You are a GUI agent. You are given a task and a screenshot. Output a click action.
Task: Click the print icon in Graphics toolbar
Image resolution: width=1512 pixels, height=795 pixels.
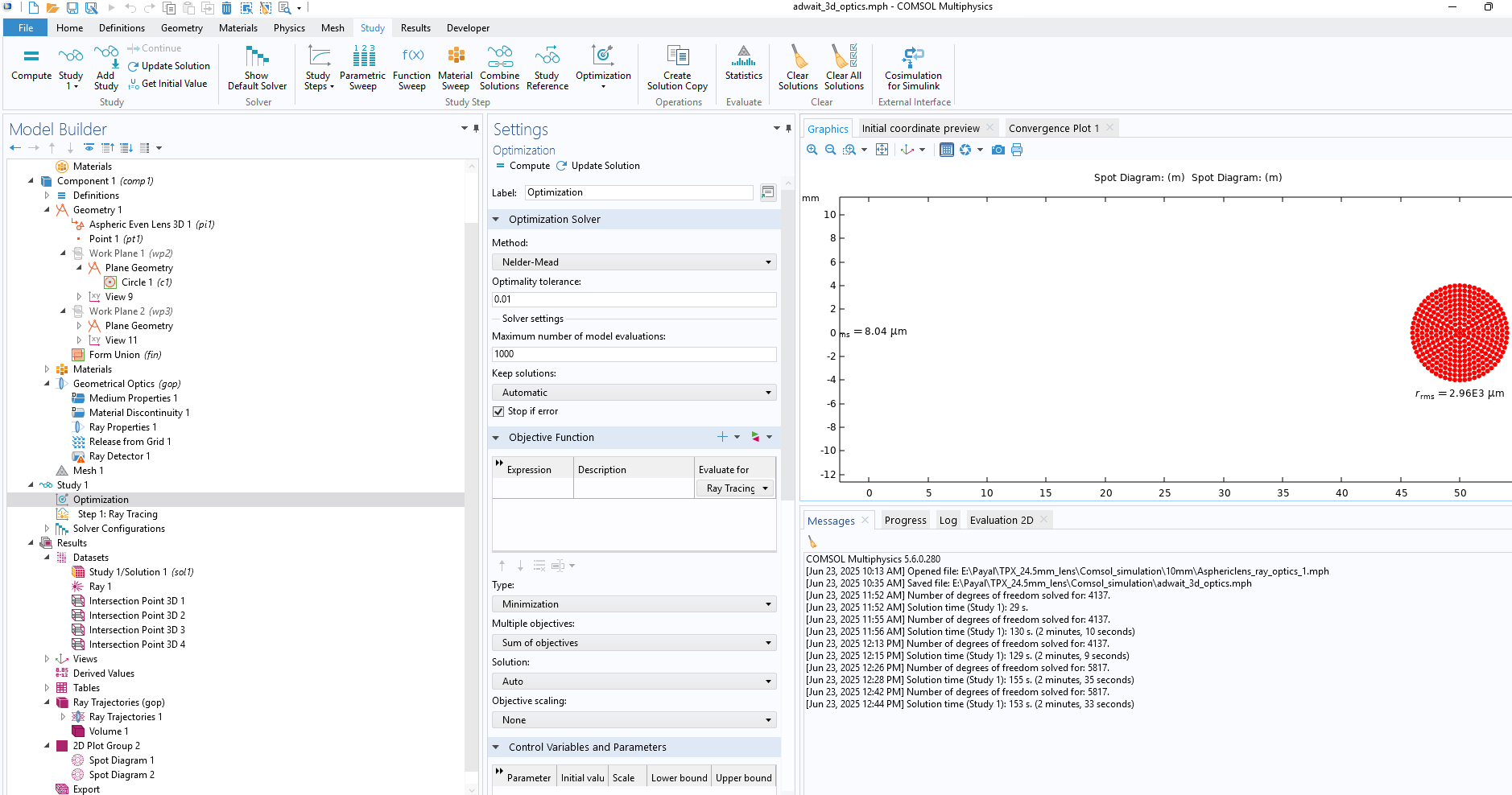1017,150
